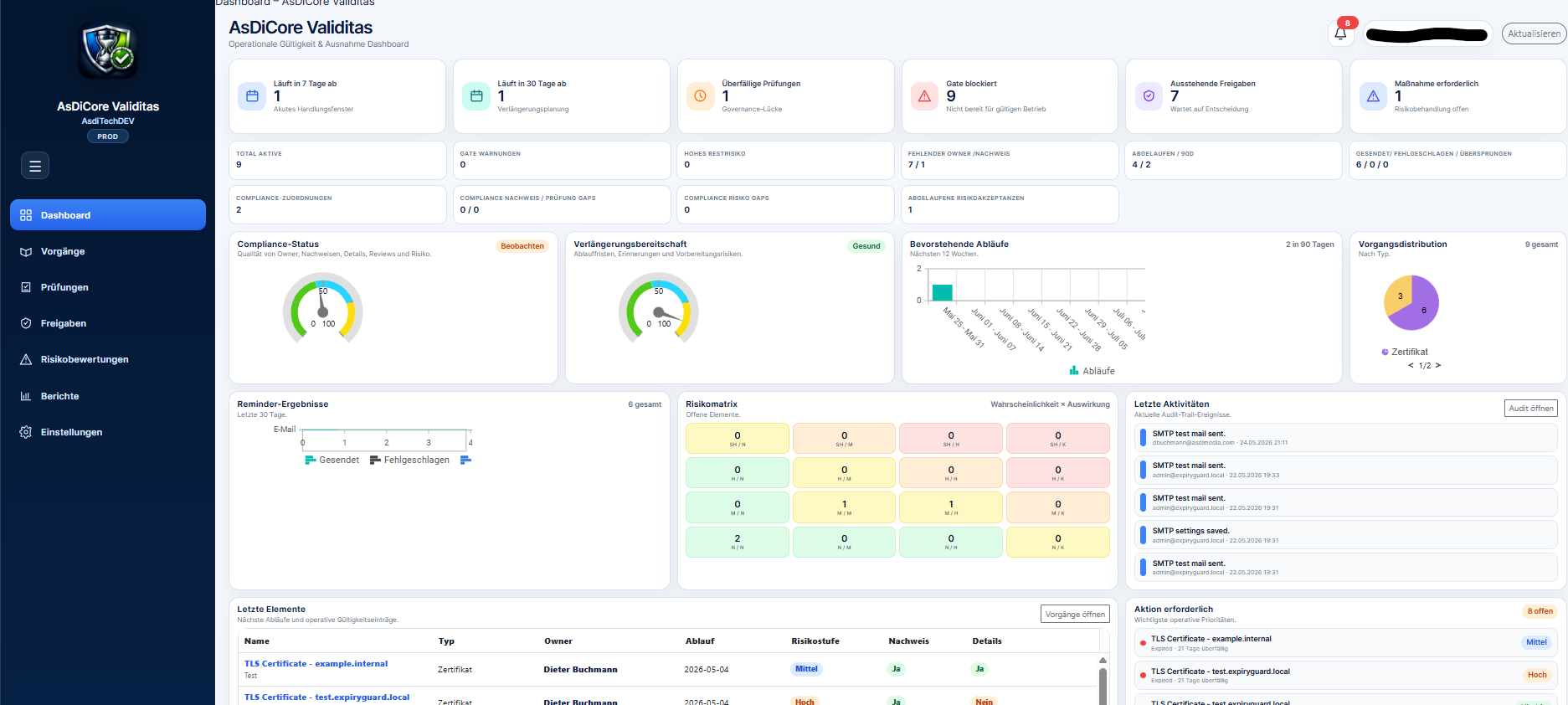Click the Dashboard grid icon in sidebar
The width and height of the screenshot is (1568, 705).
tap(26, 215)
